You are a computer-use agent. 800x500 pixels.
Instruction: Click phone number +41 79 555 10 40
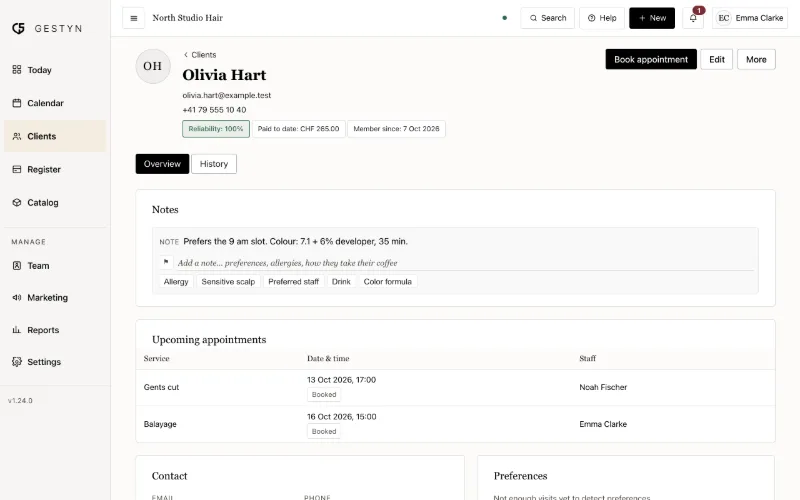point(214,110)
